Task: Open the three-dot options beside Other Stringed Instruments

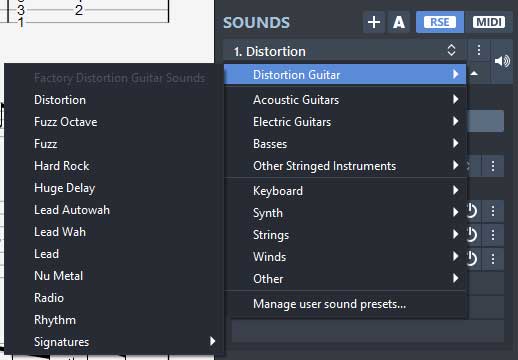Action: 493,166
